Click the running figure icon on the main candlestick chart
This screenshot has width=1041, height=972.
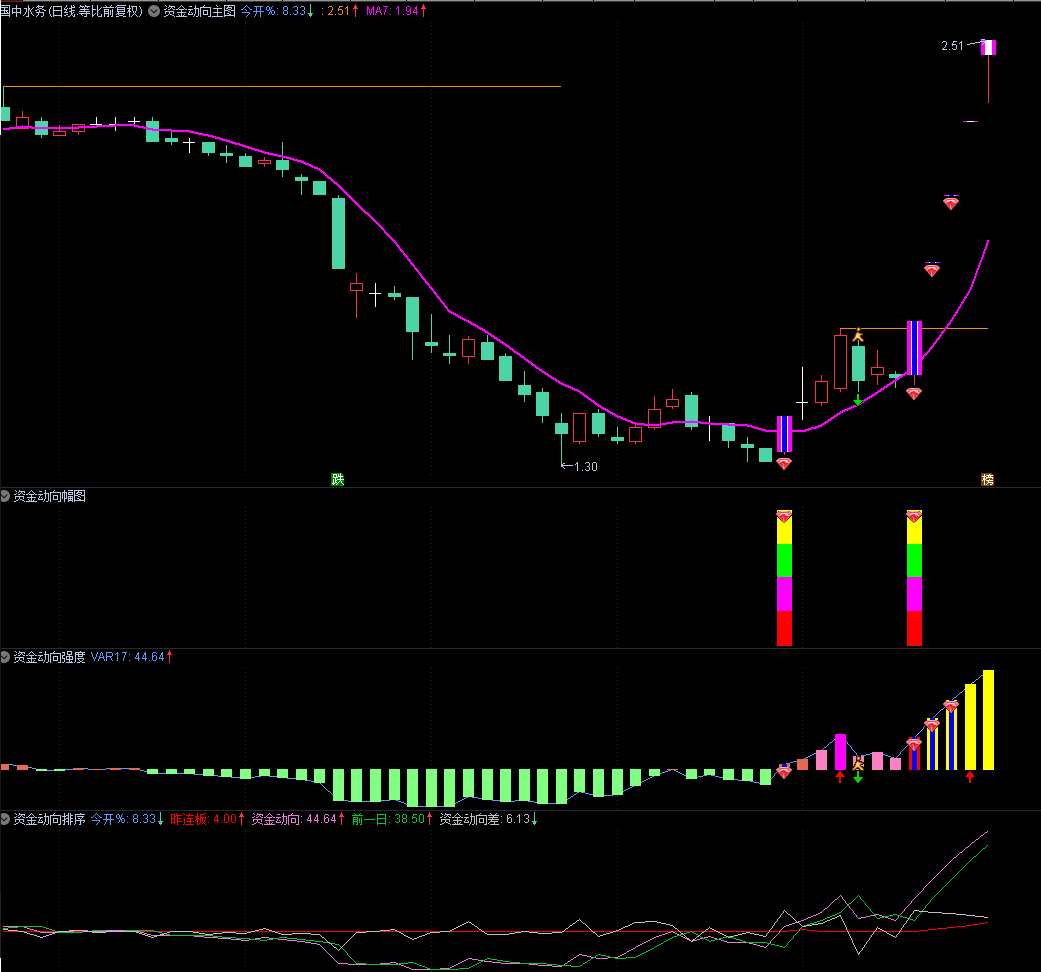857,336
